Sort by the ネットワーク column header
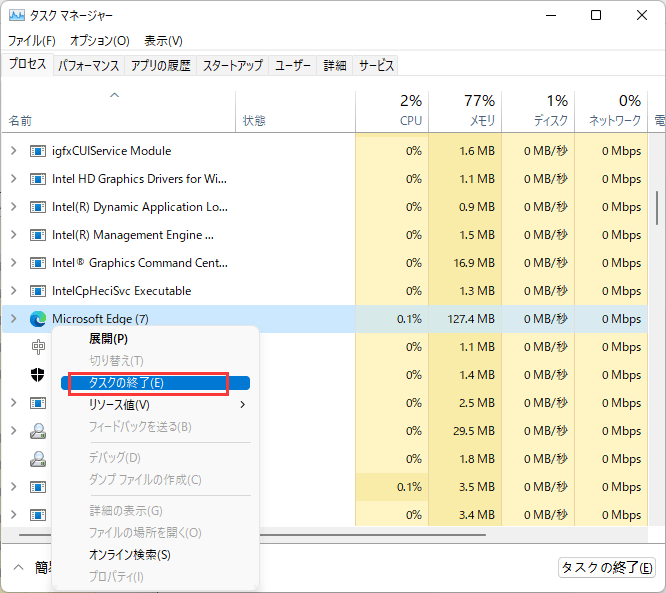Image resolution: width=666 pixels, height=593 pixels. [x=611, y=111]
